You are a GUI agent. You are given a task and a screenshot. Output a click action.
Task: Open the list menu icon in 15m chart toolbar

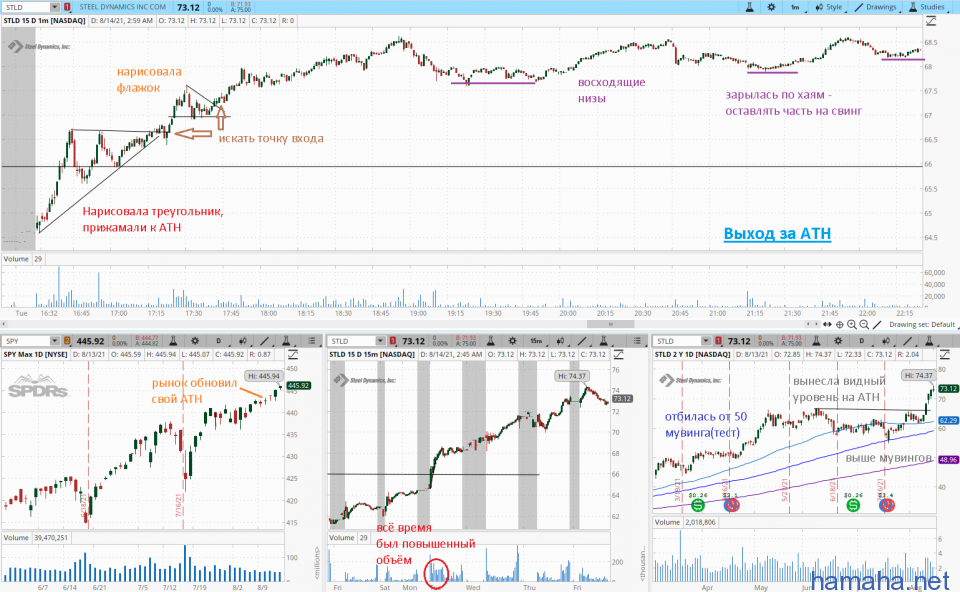pos(637,341)
